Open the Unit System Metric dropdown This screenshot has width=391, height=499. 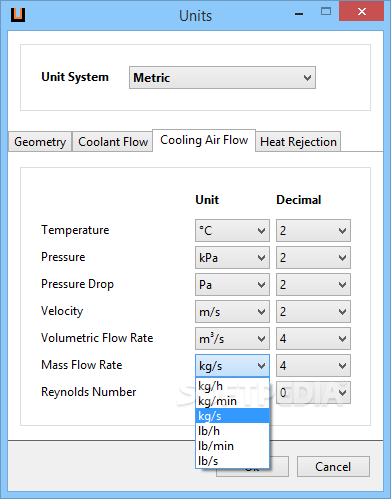(x=222, y=78)
